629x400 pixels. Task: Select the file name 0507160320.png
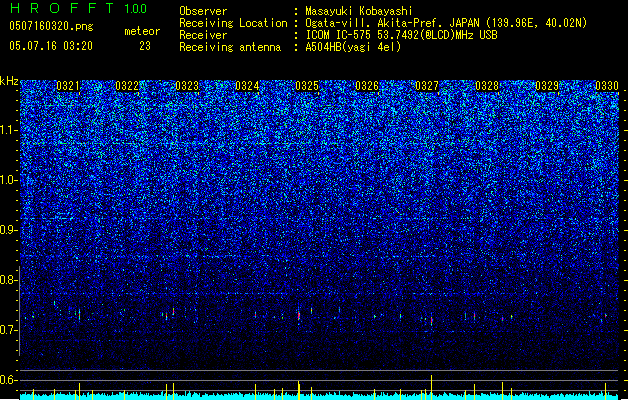[51, 26]
